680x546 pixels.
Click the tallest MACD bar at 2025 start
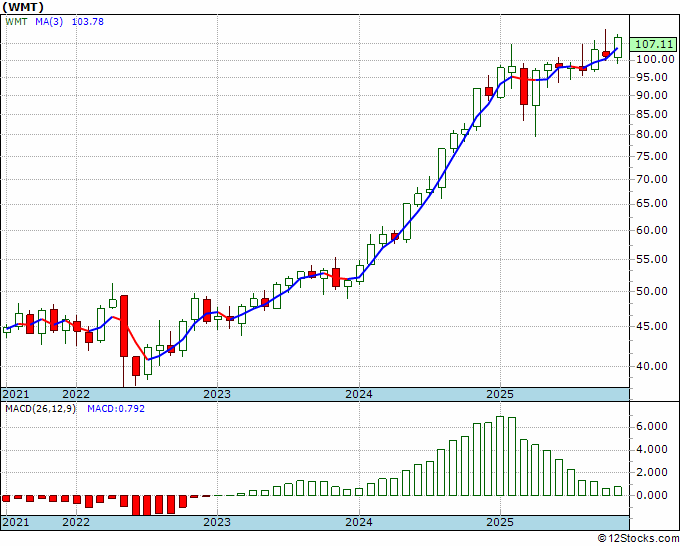point(500,456)
